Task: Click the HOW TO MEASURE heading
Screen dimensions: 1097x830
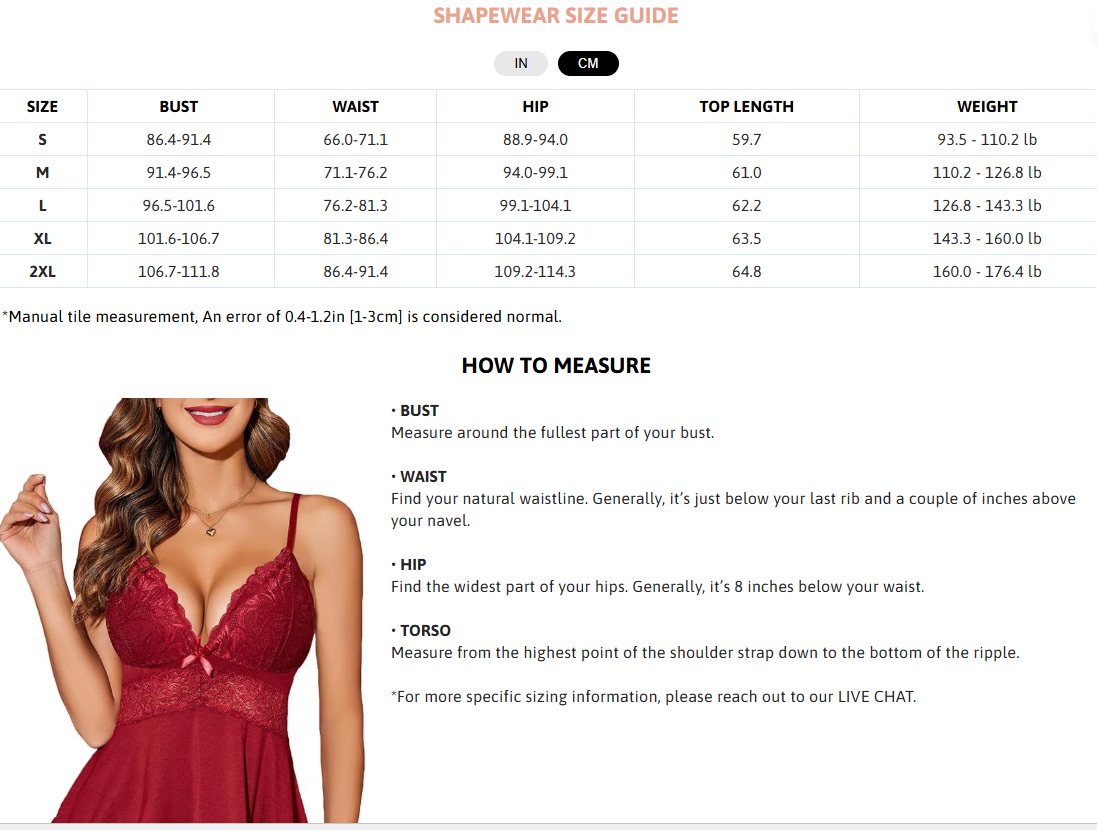Action: click(x=556, y=365)
